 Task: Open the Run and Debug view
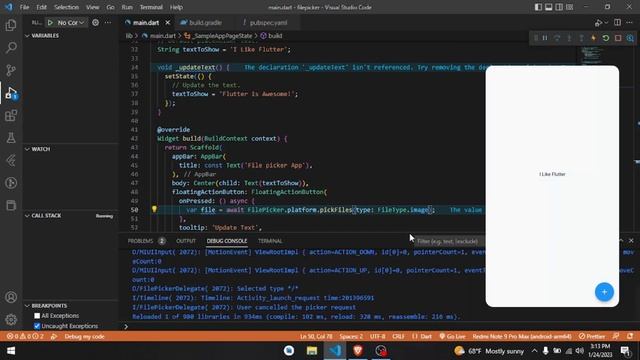pos(11,93)
